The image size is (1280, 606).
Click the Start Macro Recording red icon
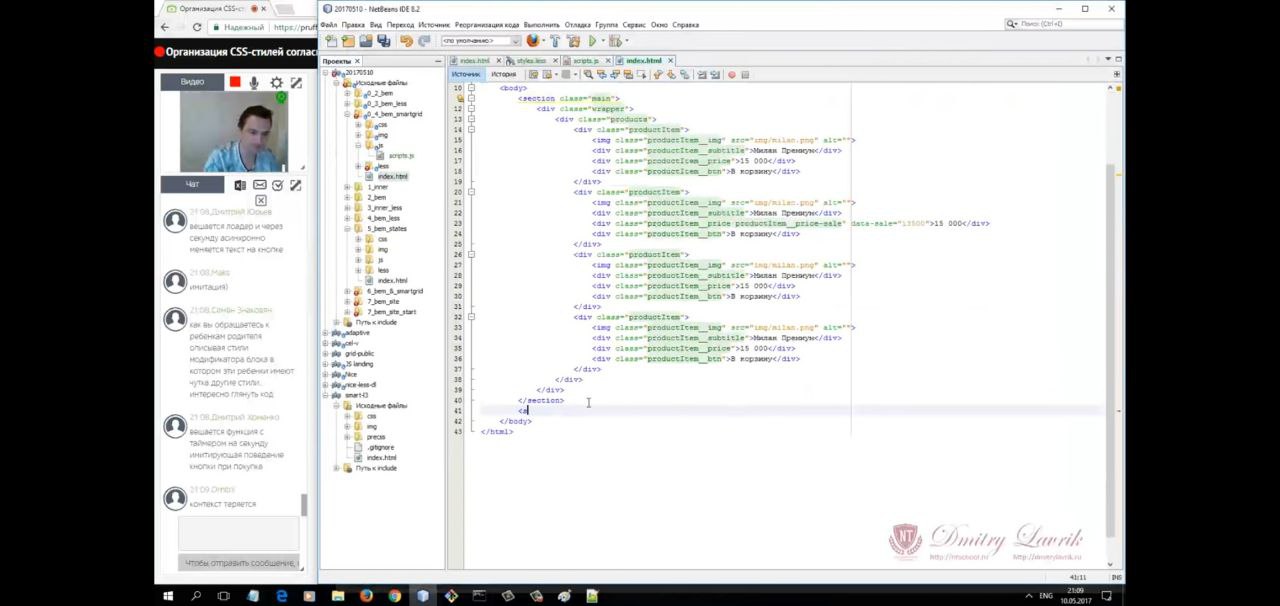(x=731, y=75)
